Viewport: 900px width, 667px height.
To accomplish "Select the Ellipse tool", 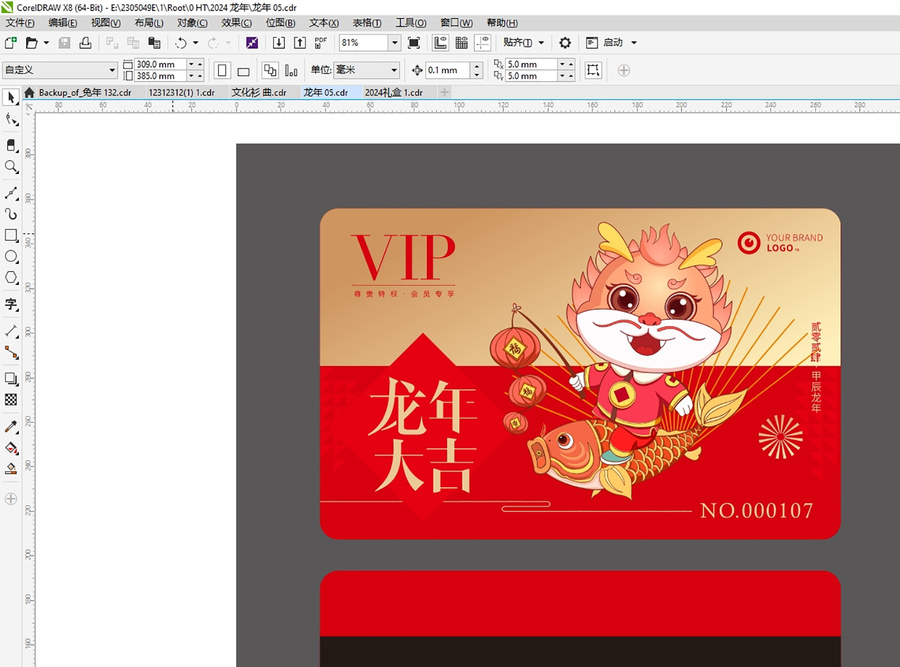I will 11,257.
